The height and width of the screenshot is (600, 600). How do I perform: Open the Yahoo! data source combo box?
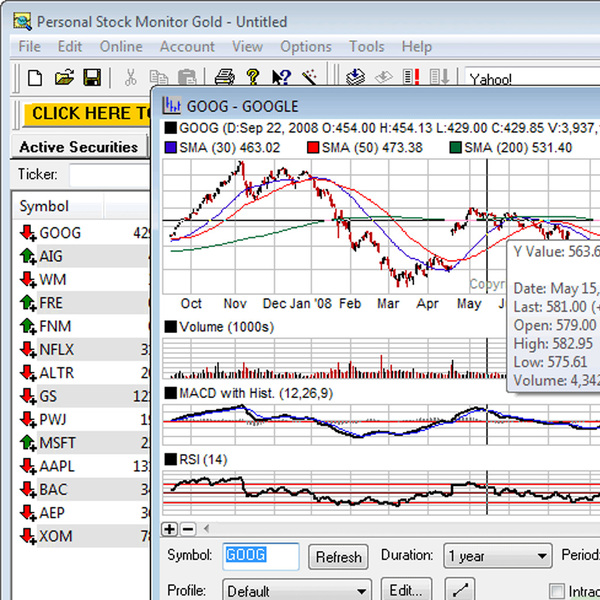(x=532, y=79)
